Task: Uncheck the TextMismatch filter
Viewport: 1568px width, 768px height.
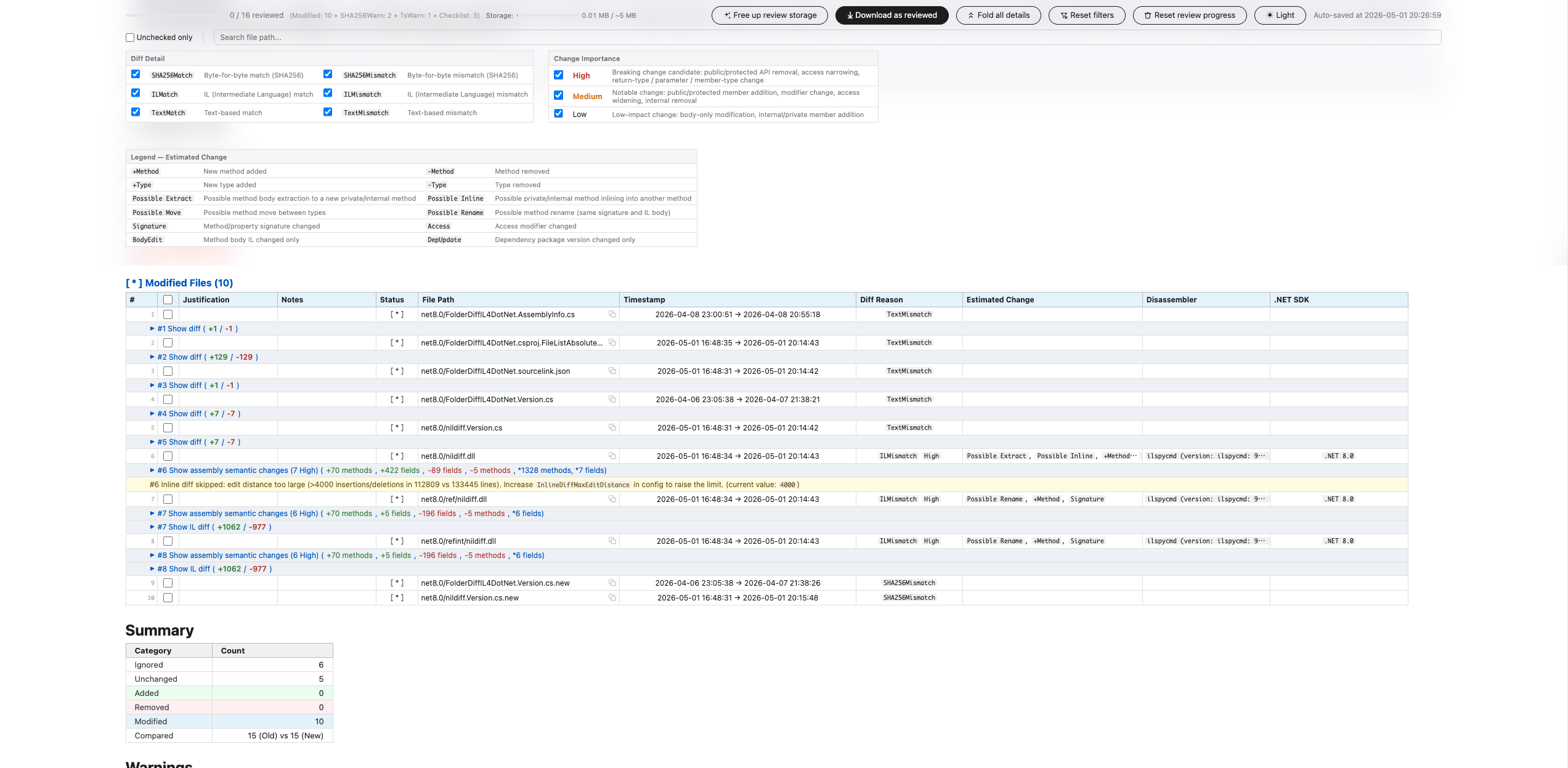Action: tap(328, 111)
